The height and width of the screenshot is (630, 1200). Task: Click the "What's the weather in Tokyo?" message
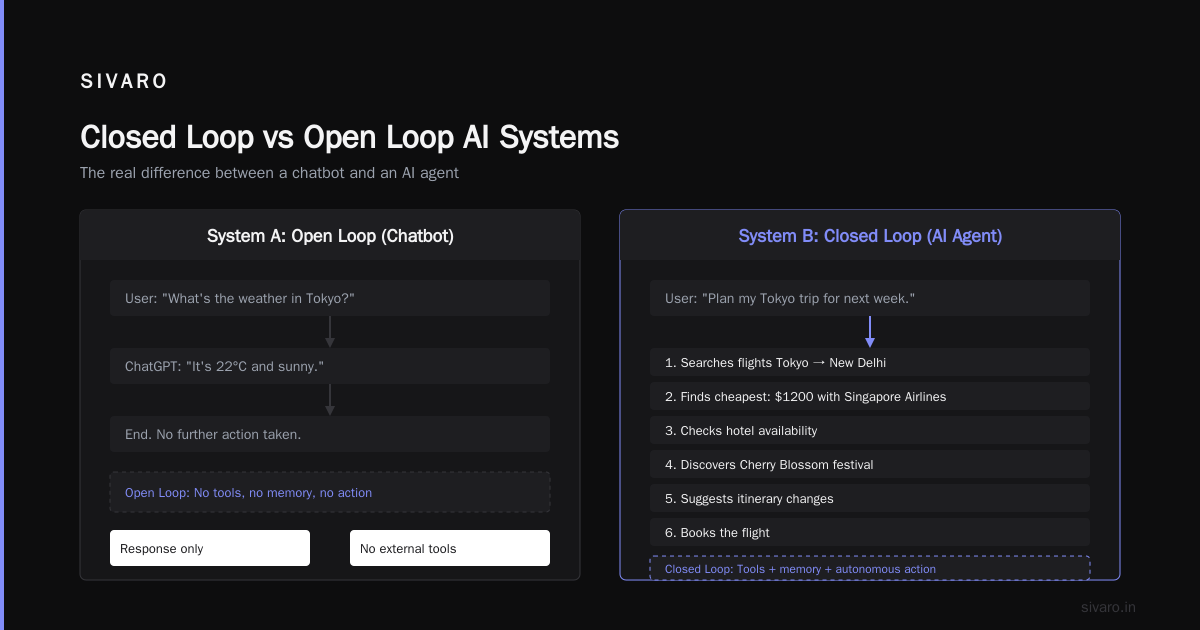click(330, 298)
